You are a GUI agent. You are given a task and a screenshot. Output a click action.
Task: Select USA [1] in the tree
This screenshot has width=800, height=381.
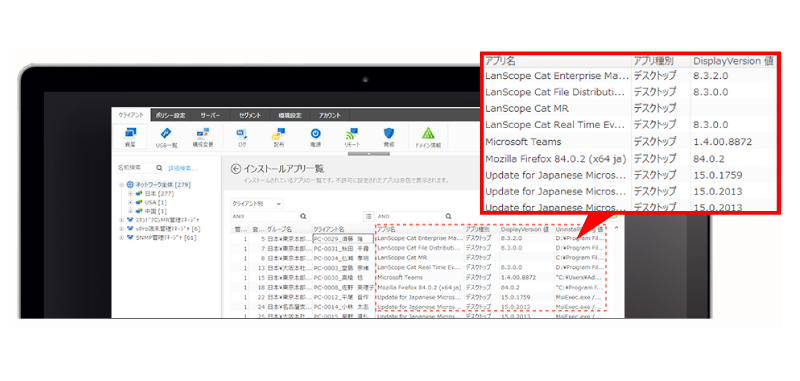tap(156, 202)
